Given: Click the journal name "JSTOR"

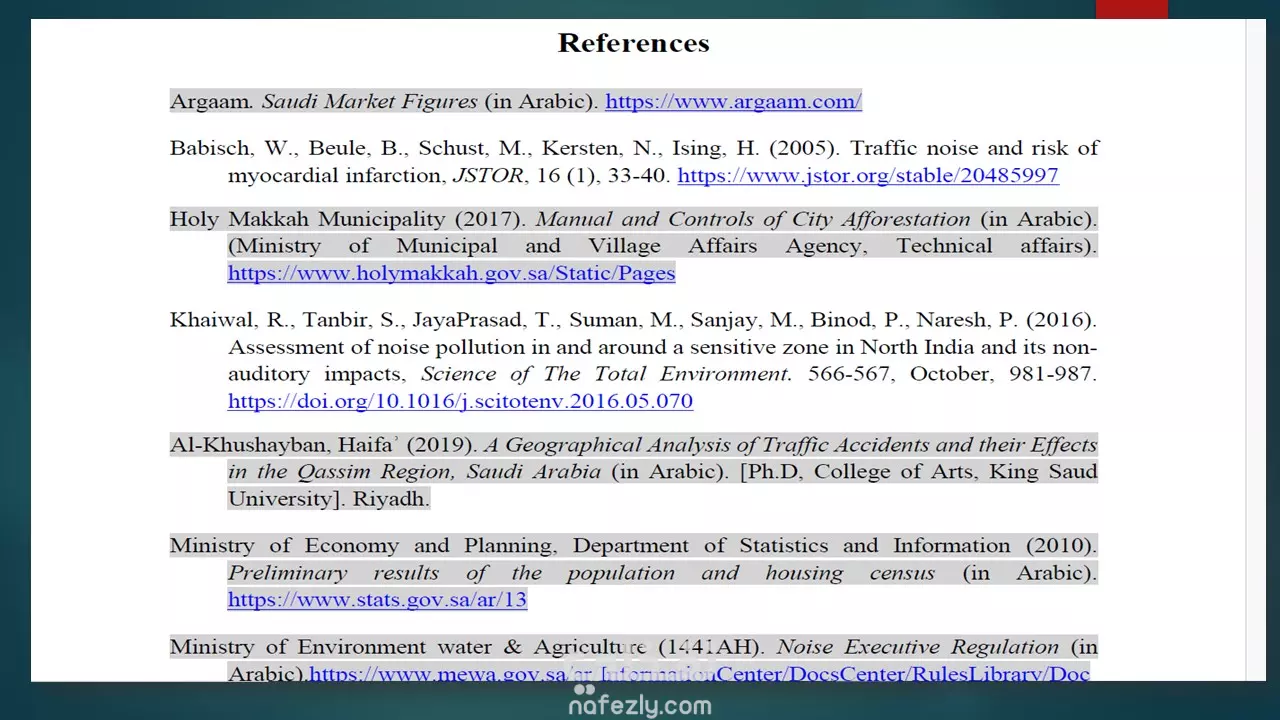Looking at the screenshot, I should (488, 175).
